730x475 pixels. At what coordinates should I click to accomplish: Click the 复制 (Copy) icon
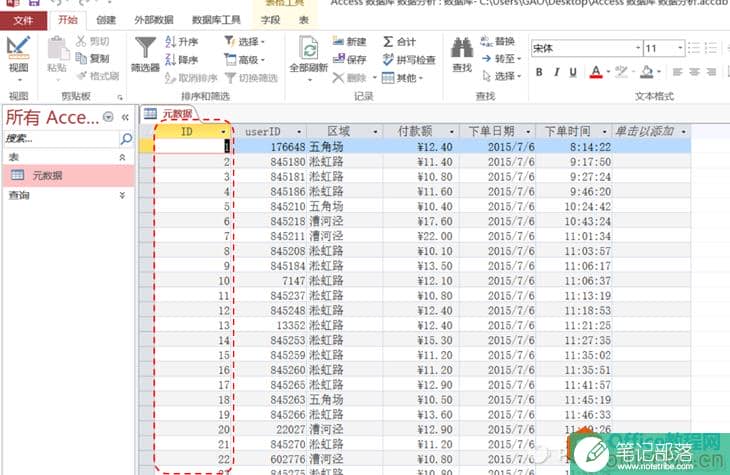(x=81, y=58)
